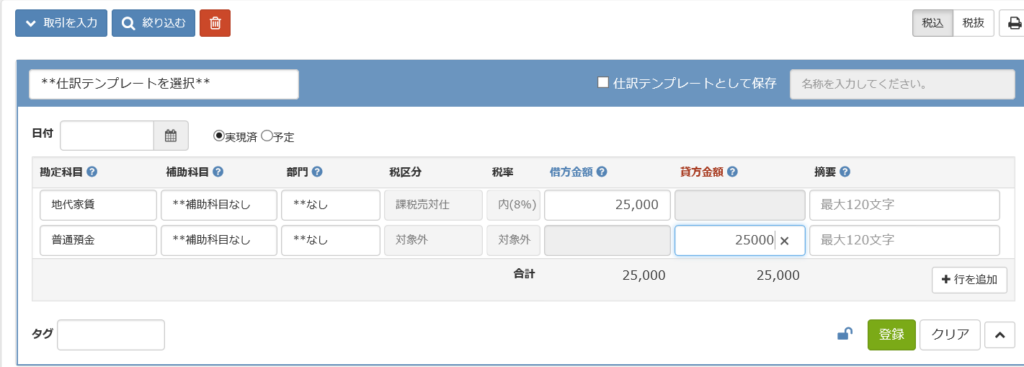Screen dimensions: 1024x367
Task: Click help icon beside 借方金額
Action: [602, 172]
